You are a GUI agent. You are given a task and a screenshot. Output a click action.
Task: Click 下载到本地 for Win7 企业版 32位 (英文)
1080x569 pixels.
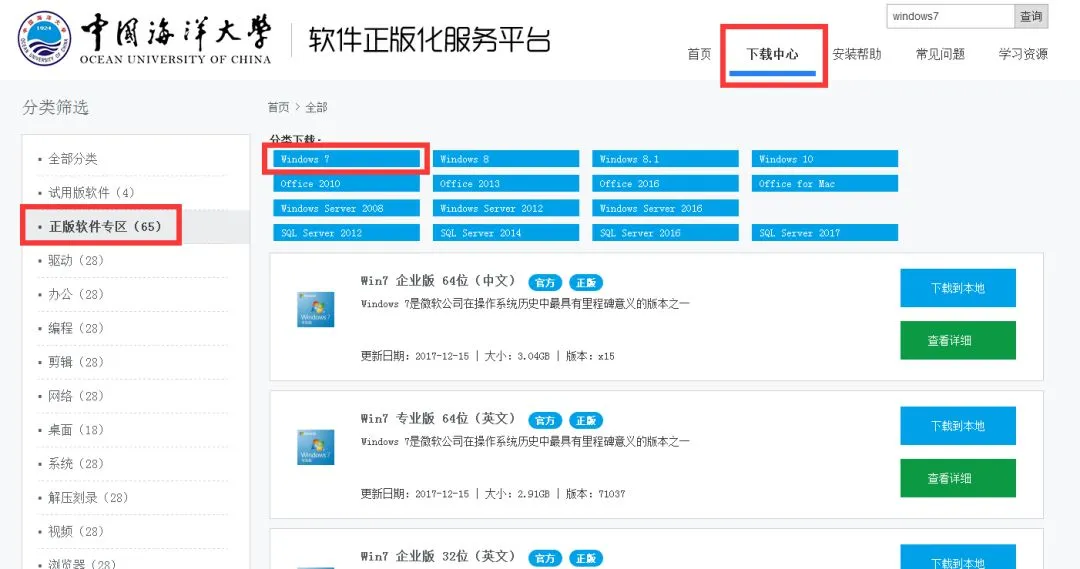pyautogui.click(x=957, y=557)
